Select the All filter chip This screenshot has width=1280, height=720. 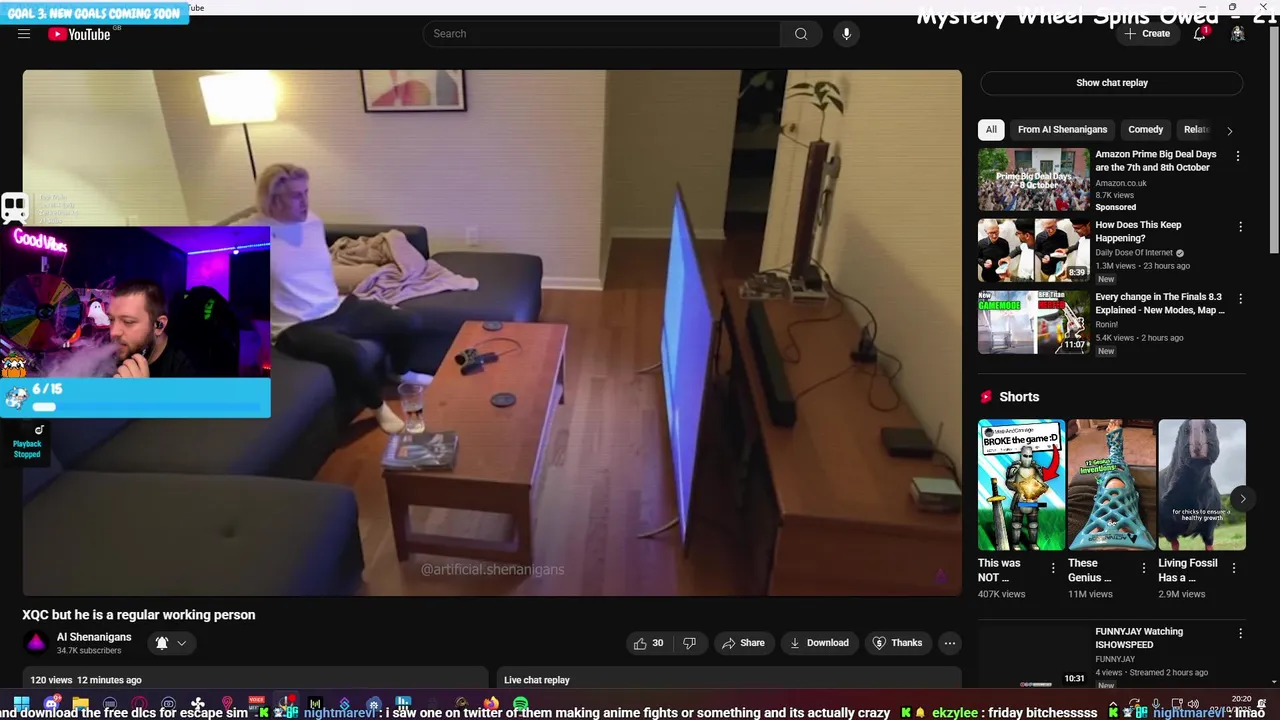point(991,129)
